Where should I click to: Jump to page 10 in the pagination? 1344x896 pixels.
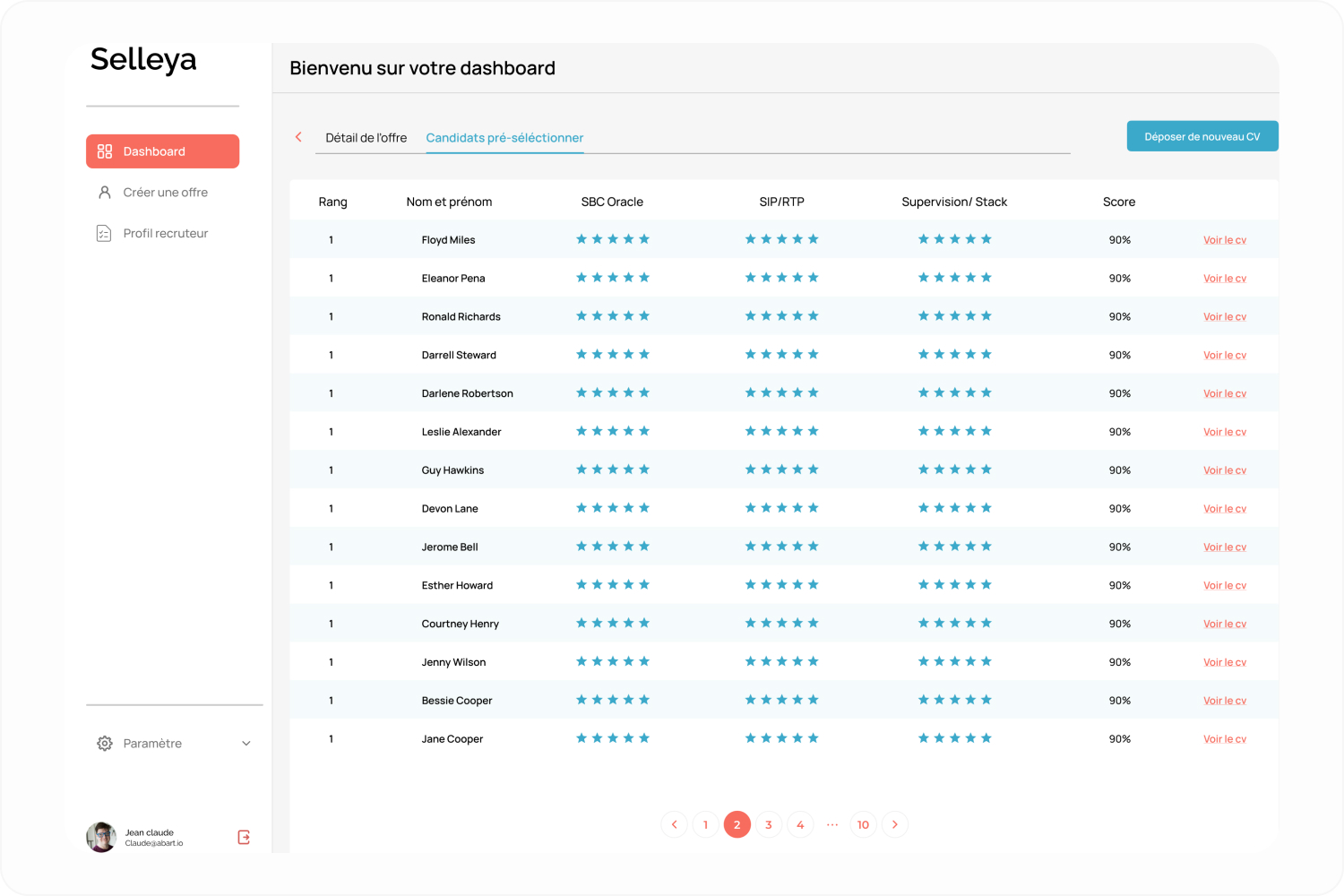[x=863, y=824]
